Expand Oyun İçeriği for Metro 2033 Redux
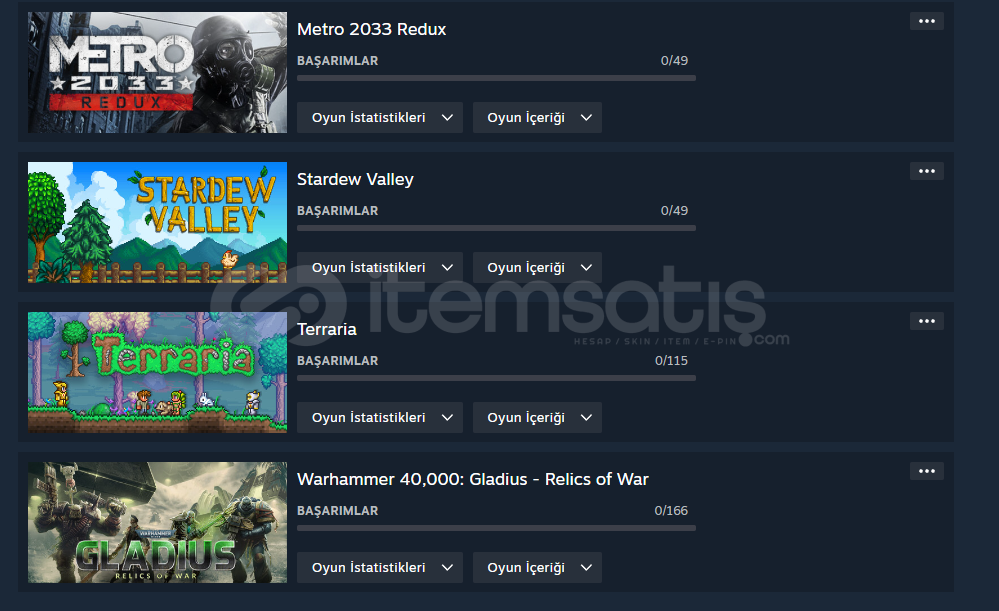This screenshot has width=999, height=611. tap(537, 118)
